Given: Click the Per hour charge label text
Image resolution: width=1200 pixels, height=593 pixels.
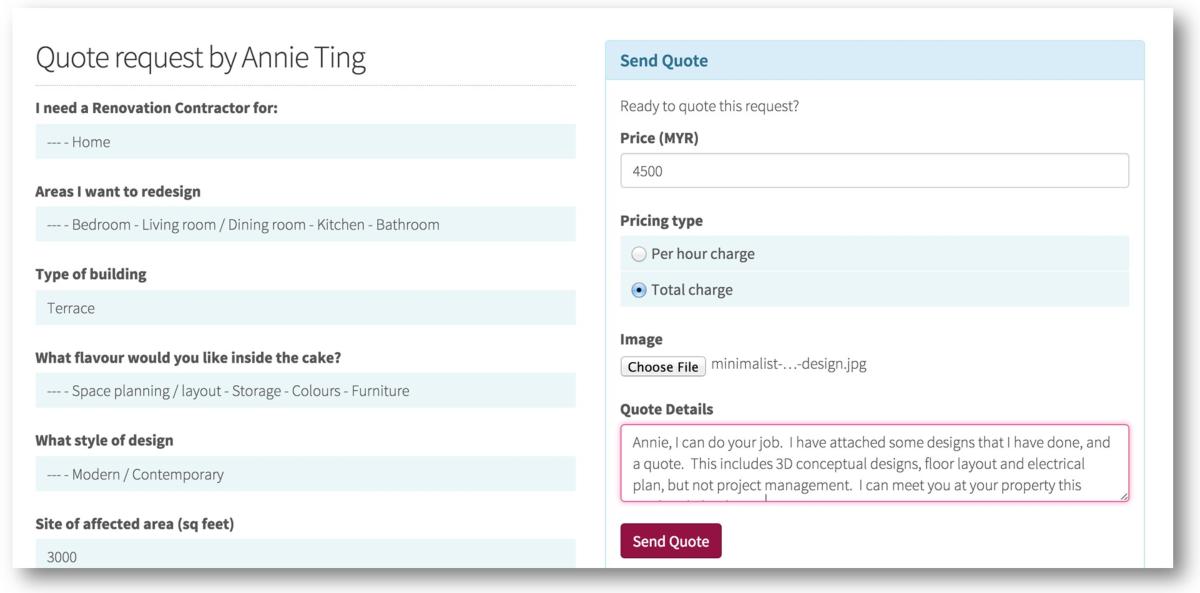Looking at the screenshot, I should point(703,254).
